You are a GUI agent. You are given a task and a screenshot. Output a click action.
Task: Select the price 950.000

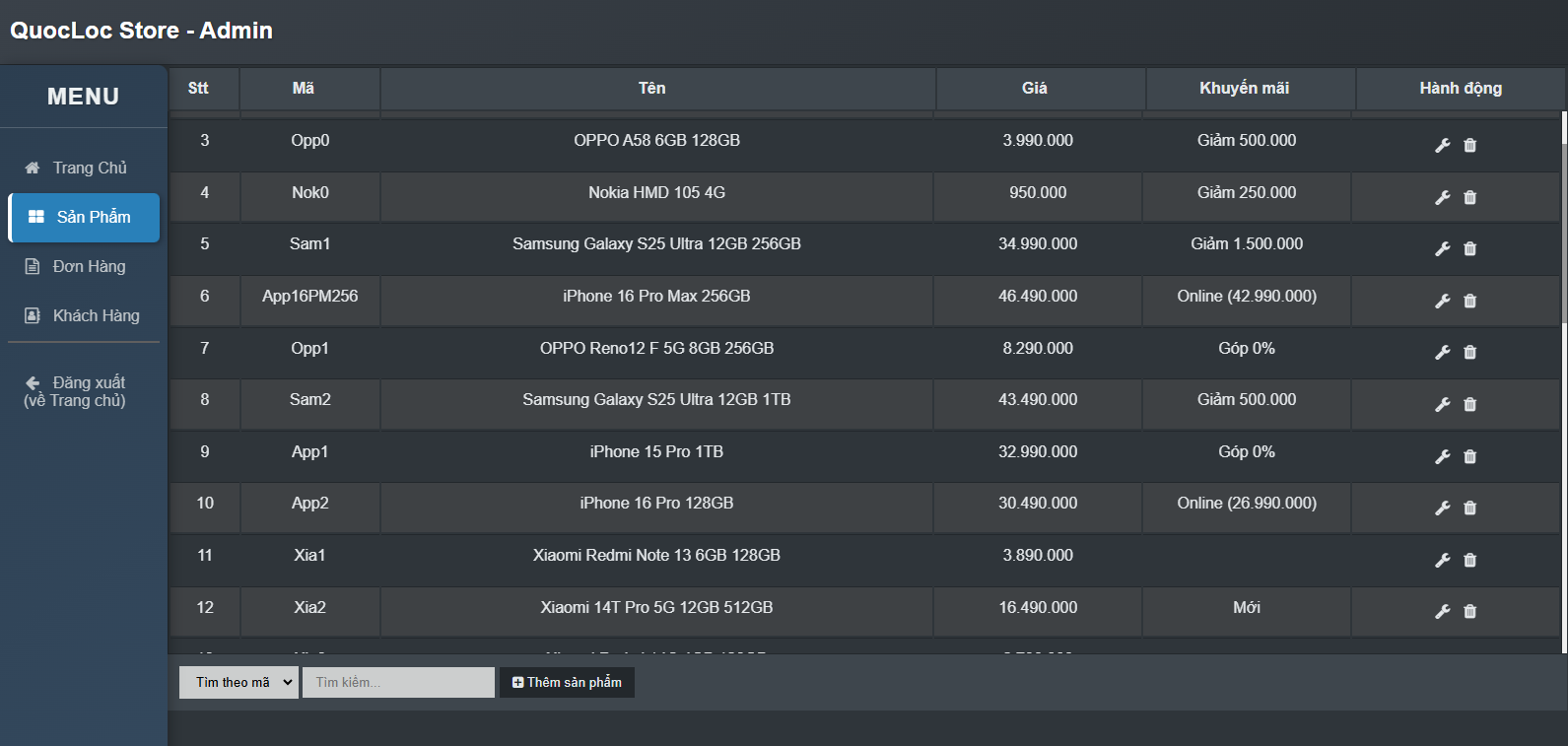tap(1038, 192)
